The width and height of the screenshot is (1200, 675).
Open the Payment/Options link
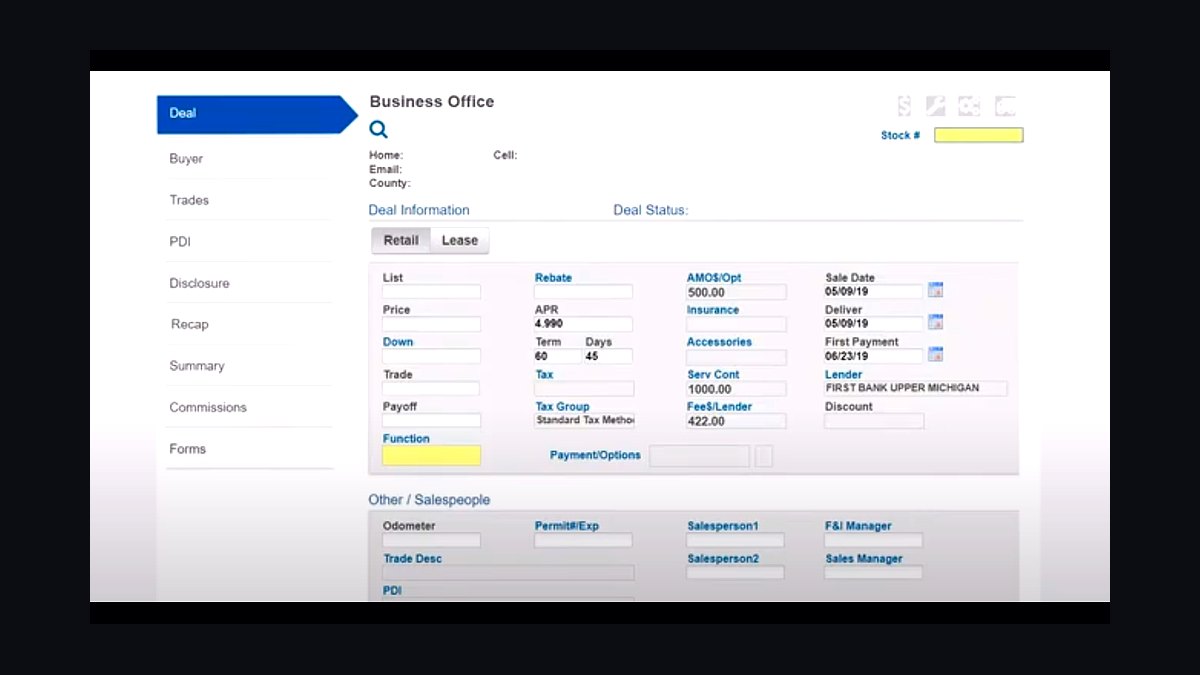click(595, 455)
